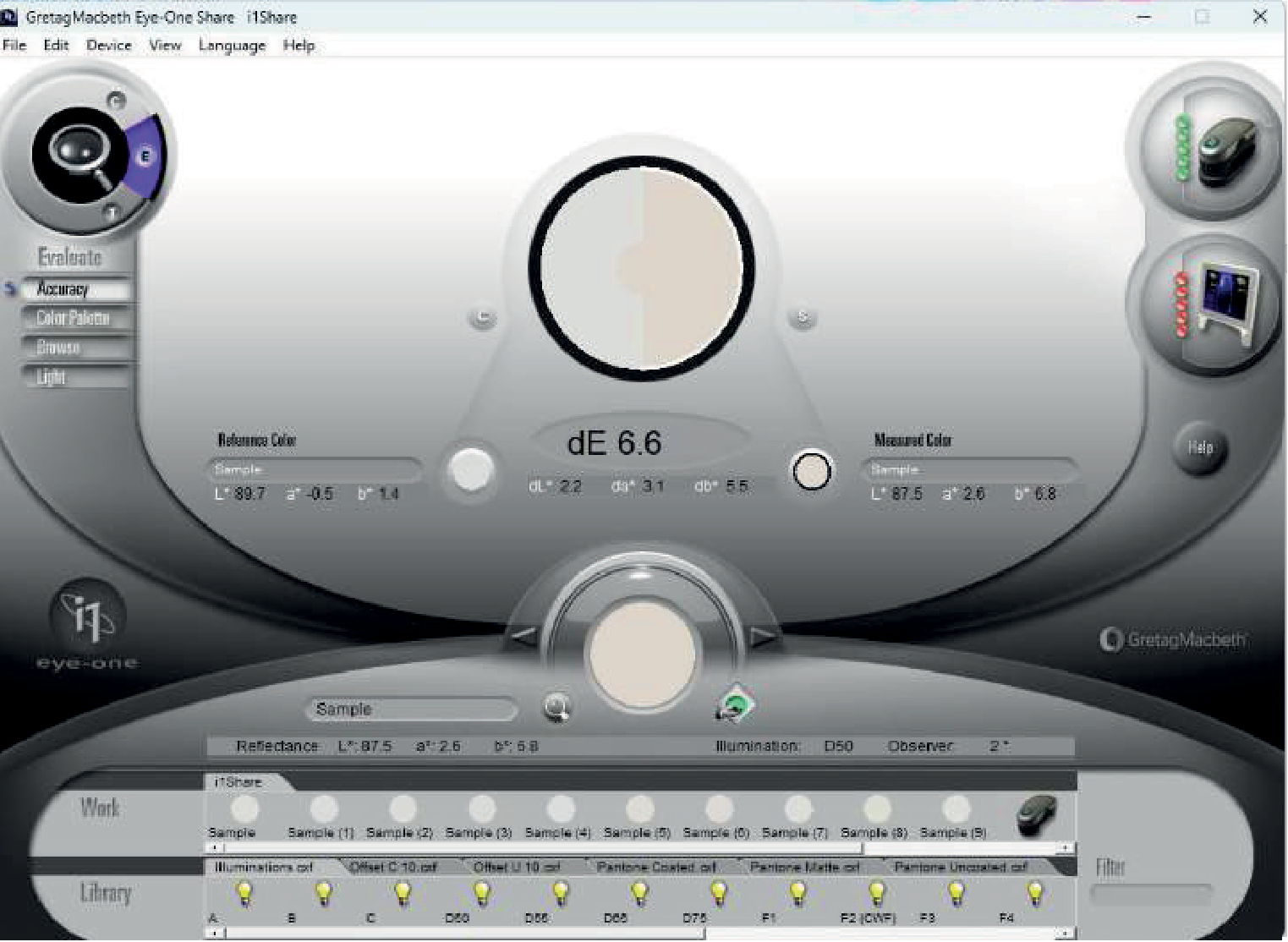Click the Measured Color swatch circle
1288x942 pixels.
812,471
